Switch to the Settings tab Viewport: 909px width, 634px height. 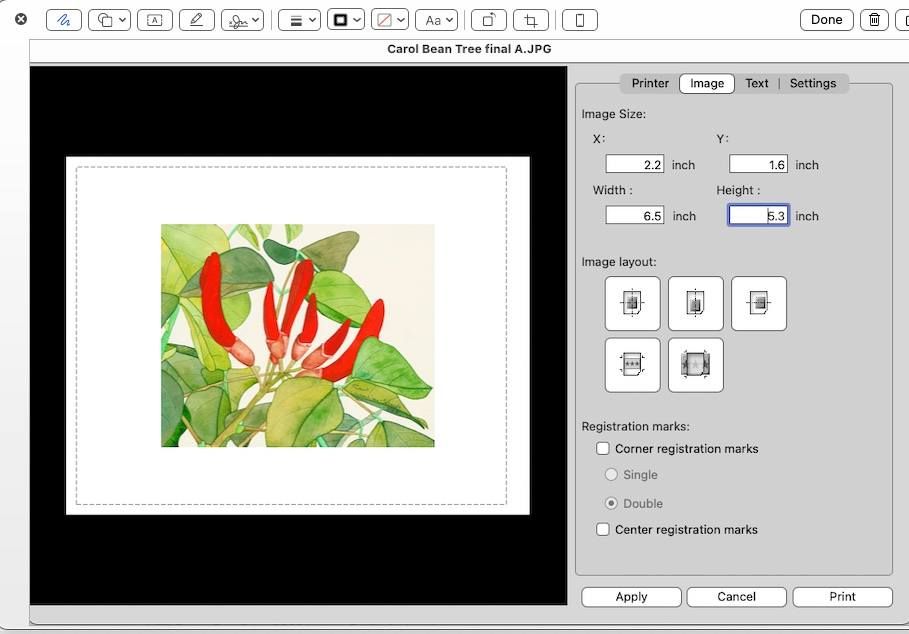[813, 83]
